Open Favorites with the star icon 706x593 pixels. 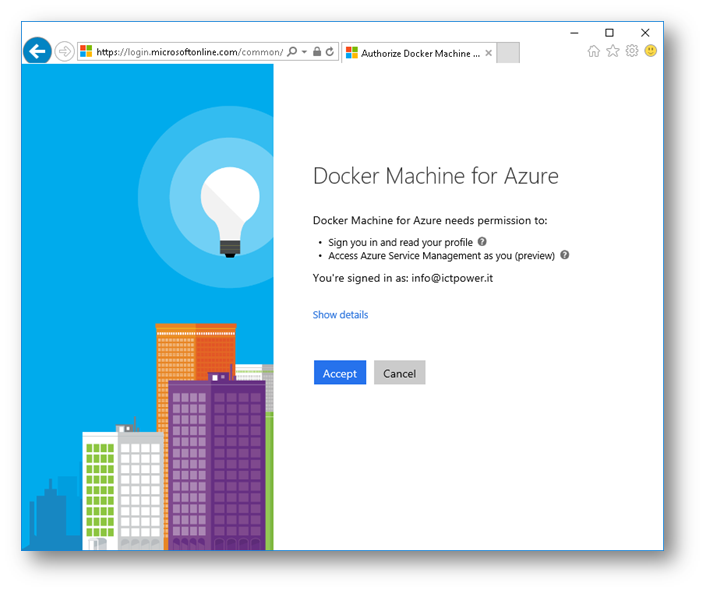coord(613,51)
